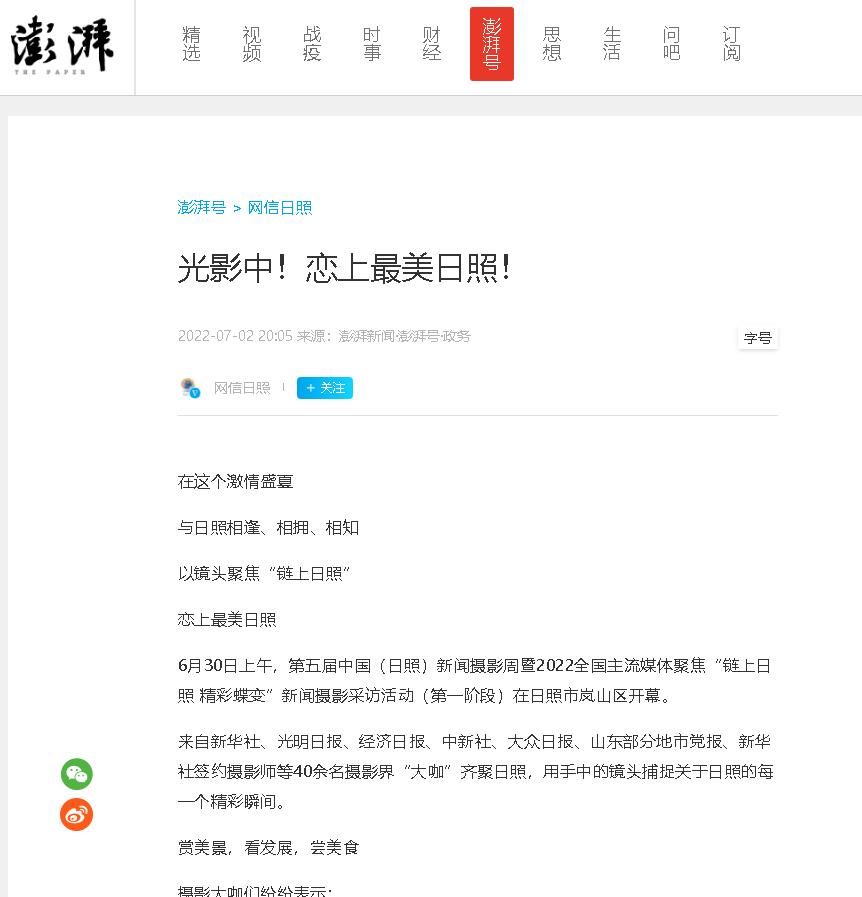Switch to the 时事 section
Viewport: 862px width, 897px height.
pos(372,44)
